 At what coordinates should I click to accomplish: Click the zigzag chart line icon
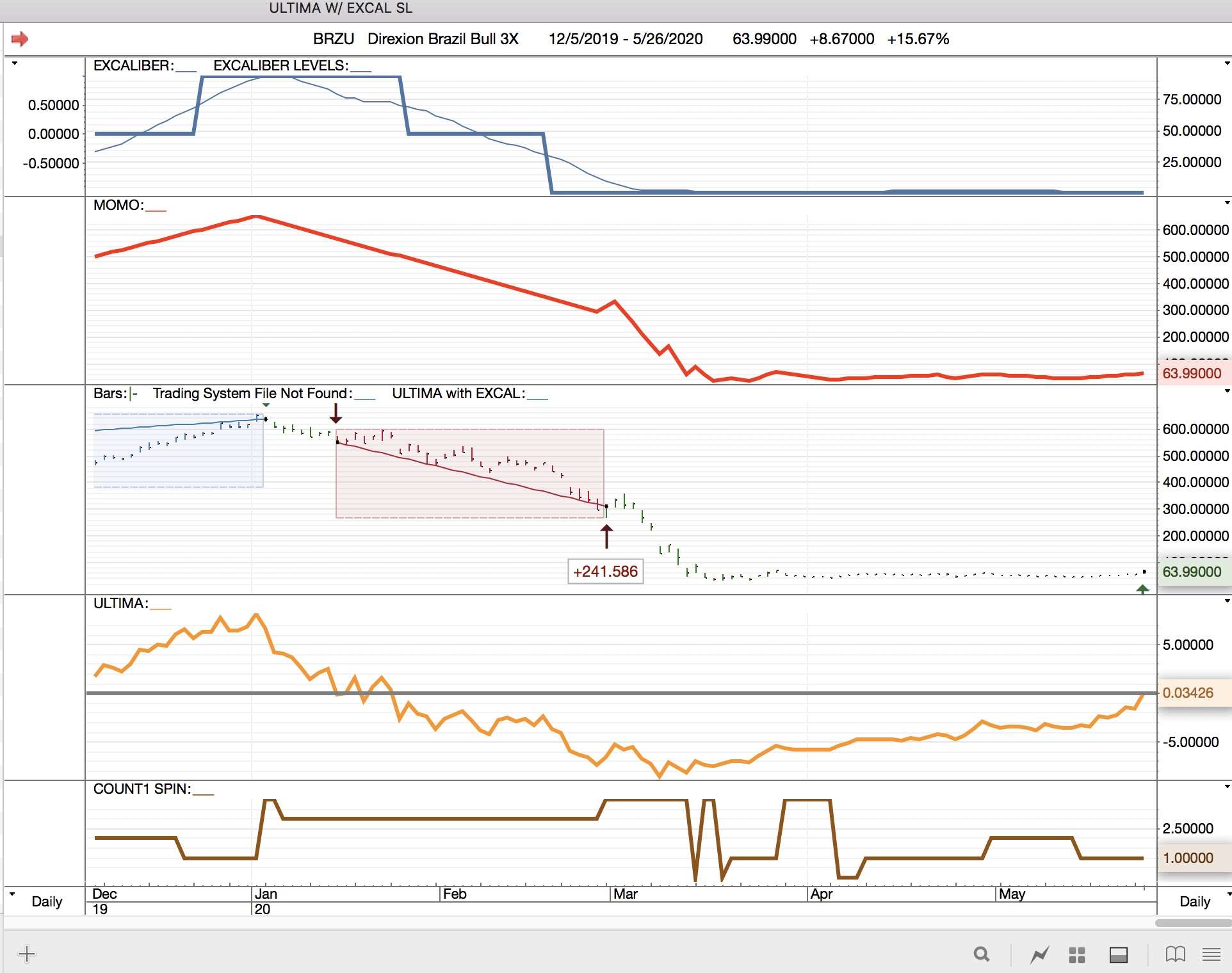click(1040, 954)
